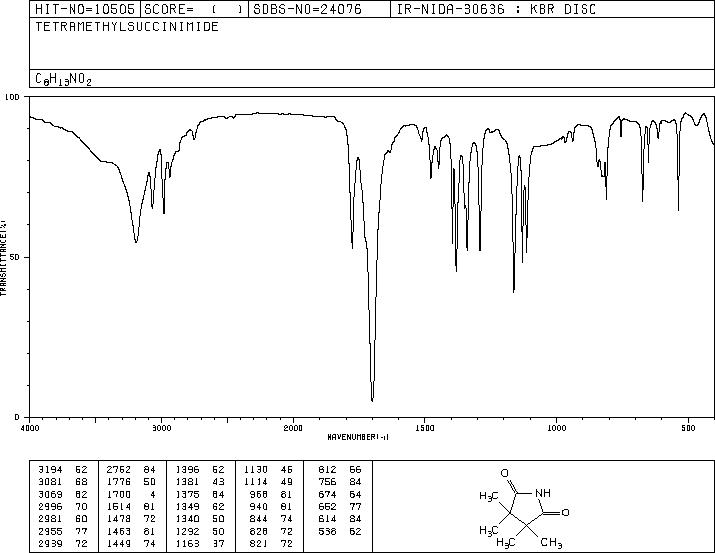This screenshot has height=553, width=715.
Task: Click the transmittance value 37 beside 1163
Action: (218, 543)
